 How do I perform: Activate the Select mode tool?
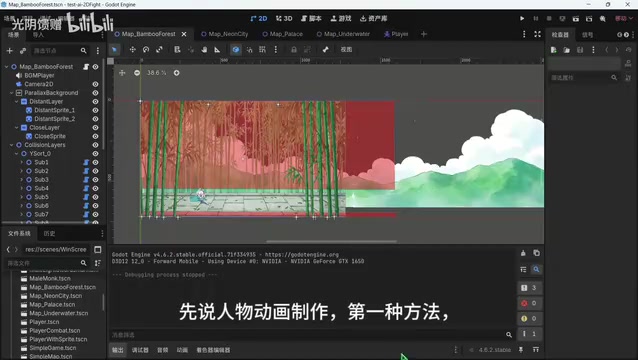coord(114,50)
